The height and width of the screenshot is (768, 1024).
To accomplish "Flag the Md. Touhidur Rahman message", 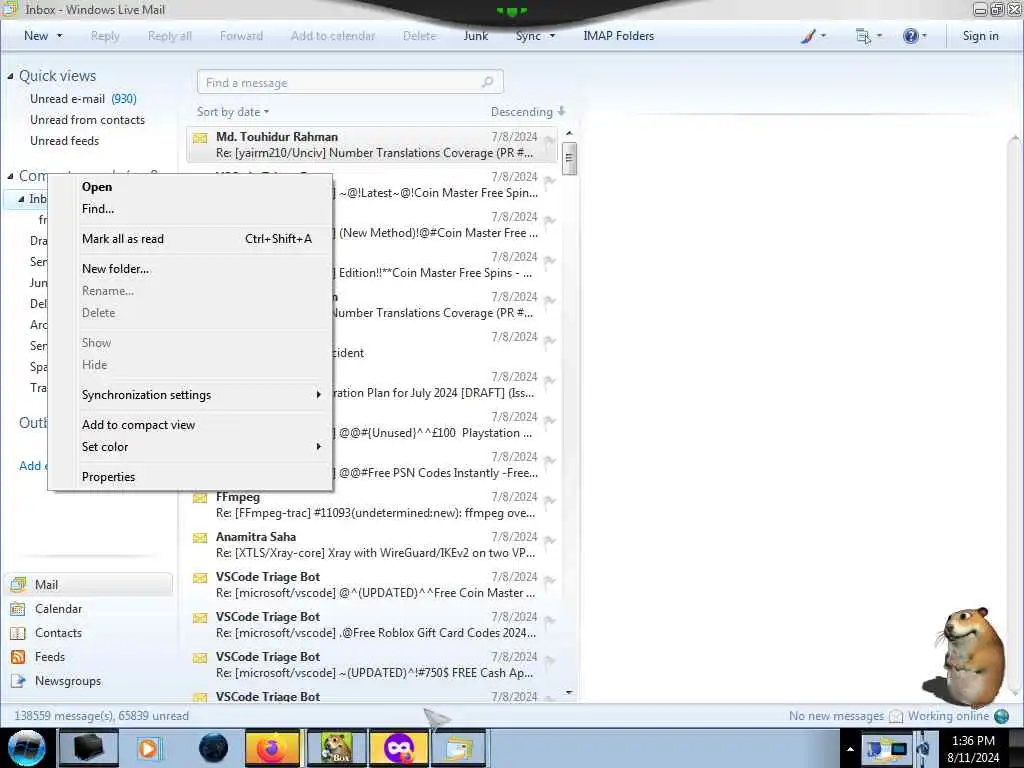I will [550, 140].
